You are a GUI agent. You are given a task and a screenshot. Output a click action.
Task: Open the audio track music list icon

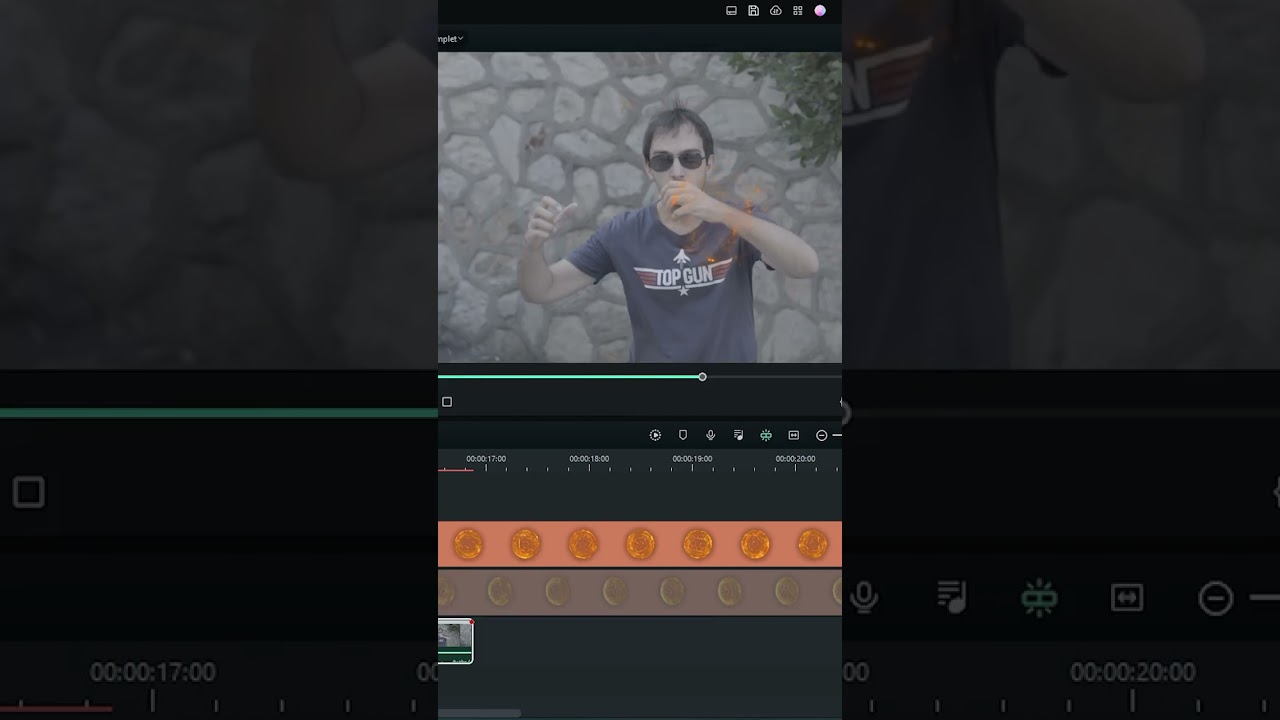738,435
